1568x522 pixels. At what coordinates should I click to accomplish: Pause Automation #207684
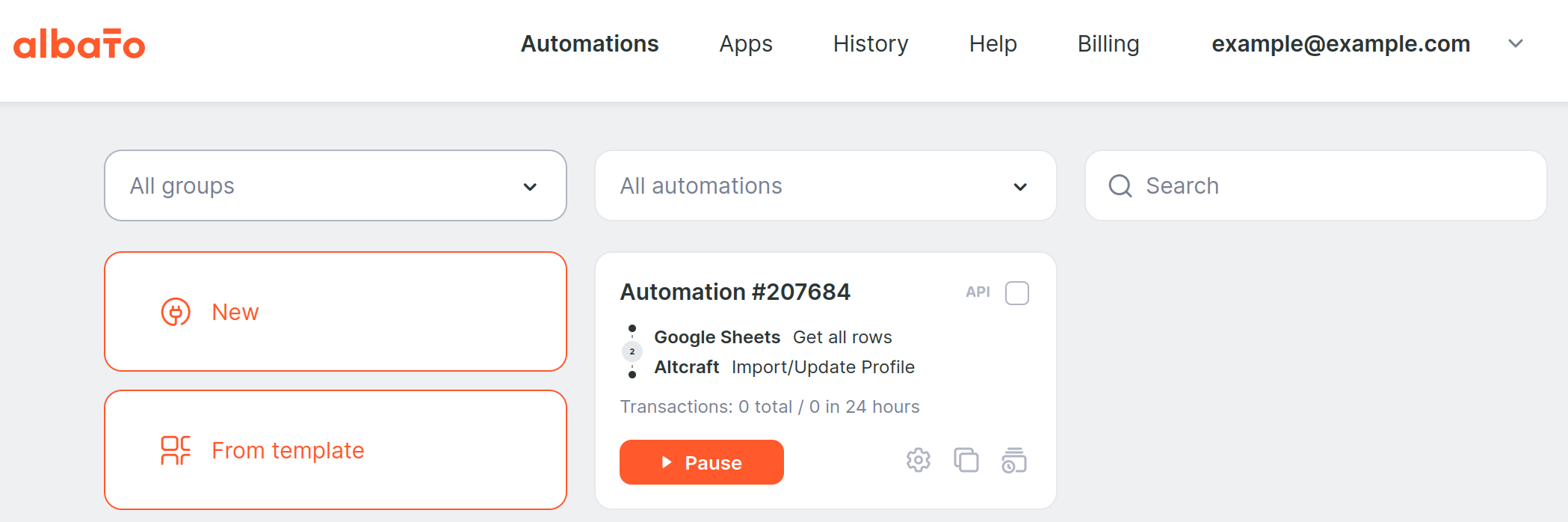point(702,462)
